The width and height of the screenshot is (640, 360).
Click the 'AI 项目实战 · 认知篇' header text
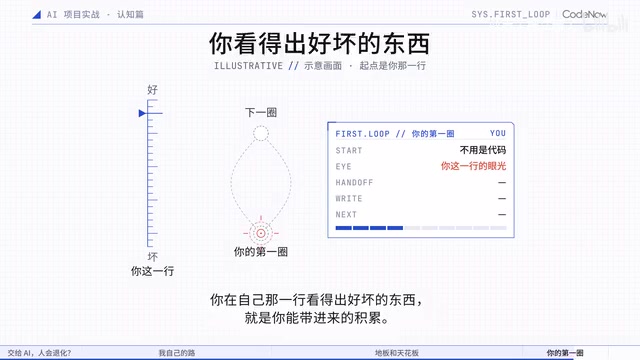pyautogui.click(x=95, y=15)
